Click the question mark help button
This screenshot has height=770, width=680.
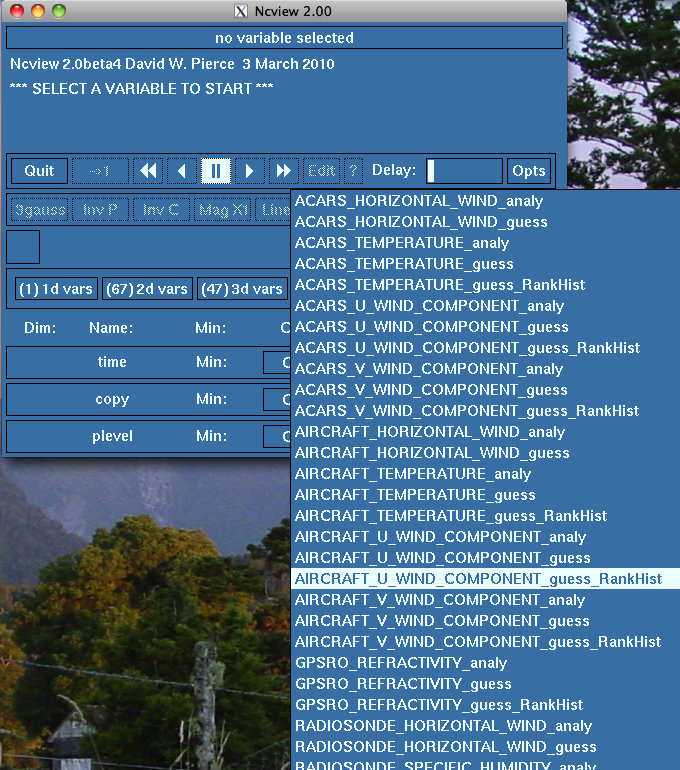pos(353,171)
